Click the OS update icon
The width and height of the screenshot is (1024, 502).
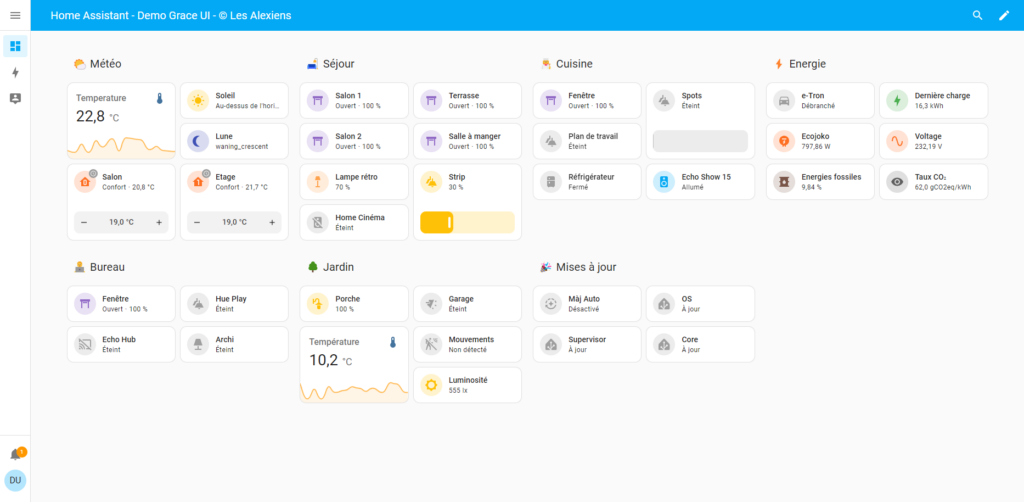664,304
